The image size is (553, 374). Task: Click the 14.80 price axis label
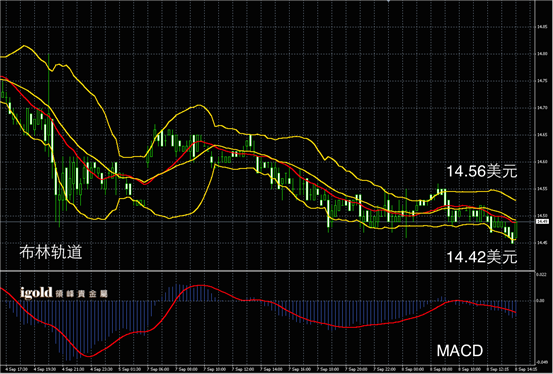click(542, 54)
